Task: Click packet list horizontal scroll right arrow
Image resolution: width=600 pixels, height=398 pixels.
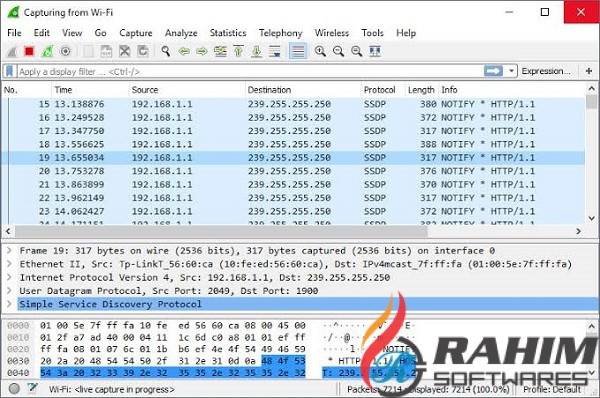Action: coord(579,231)
